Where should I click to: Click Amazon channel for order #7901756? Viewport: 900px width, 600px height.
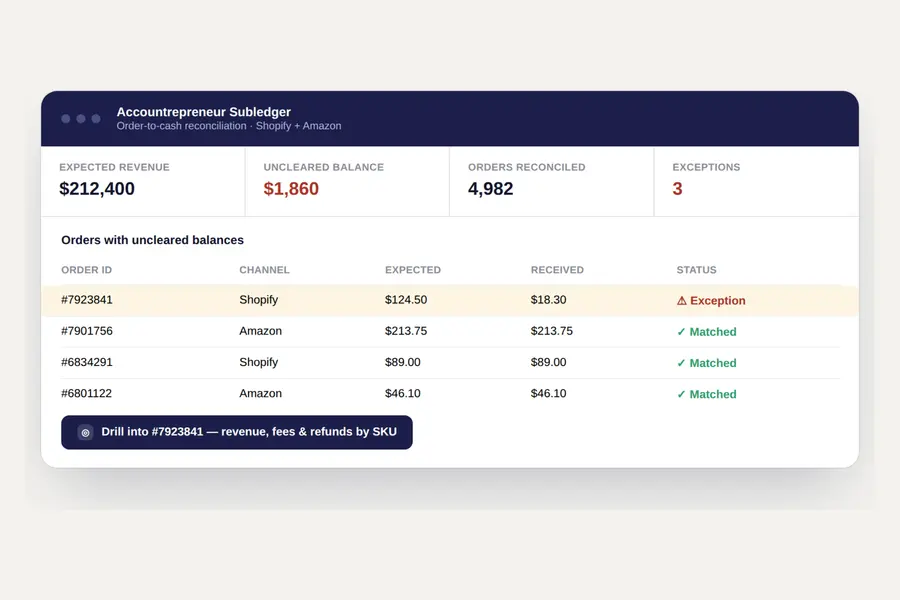tap(261, 331)
